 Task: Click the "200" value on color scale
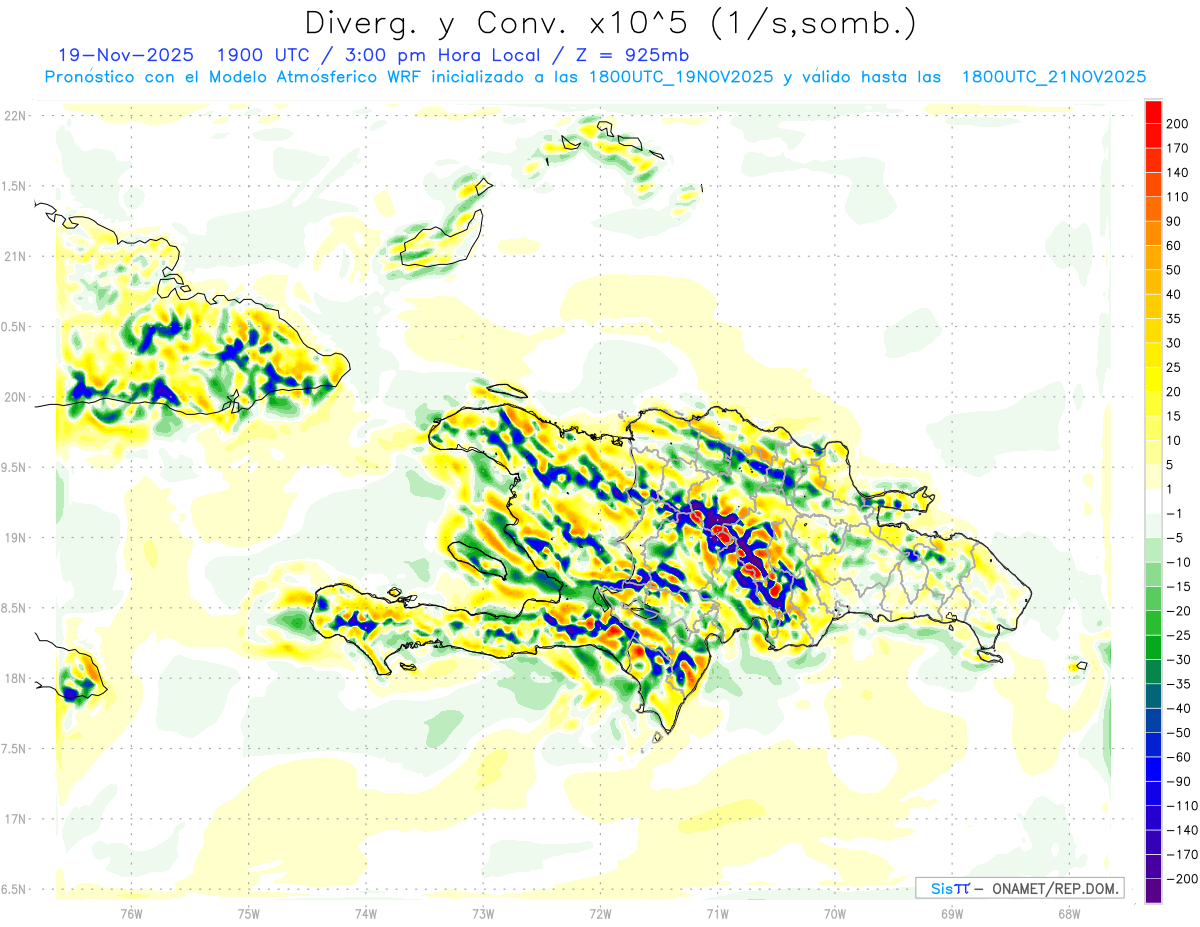[1177, 124]
